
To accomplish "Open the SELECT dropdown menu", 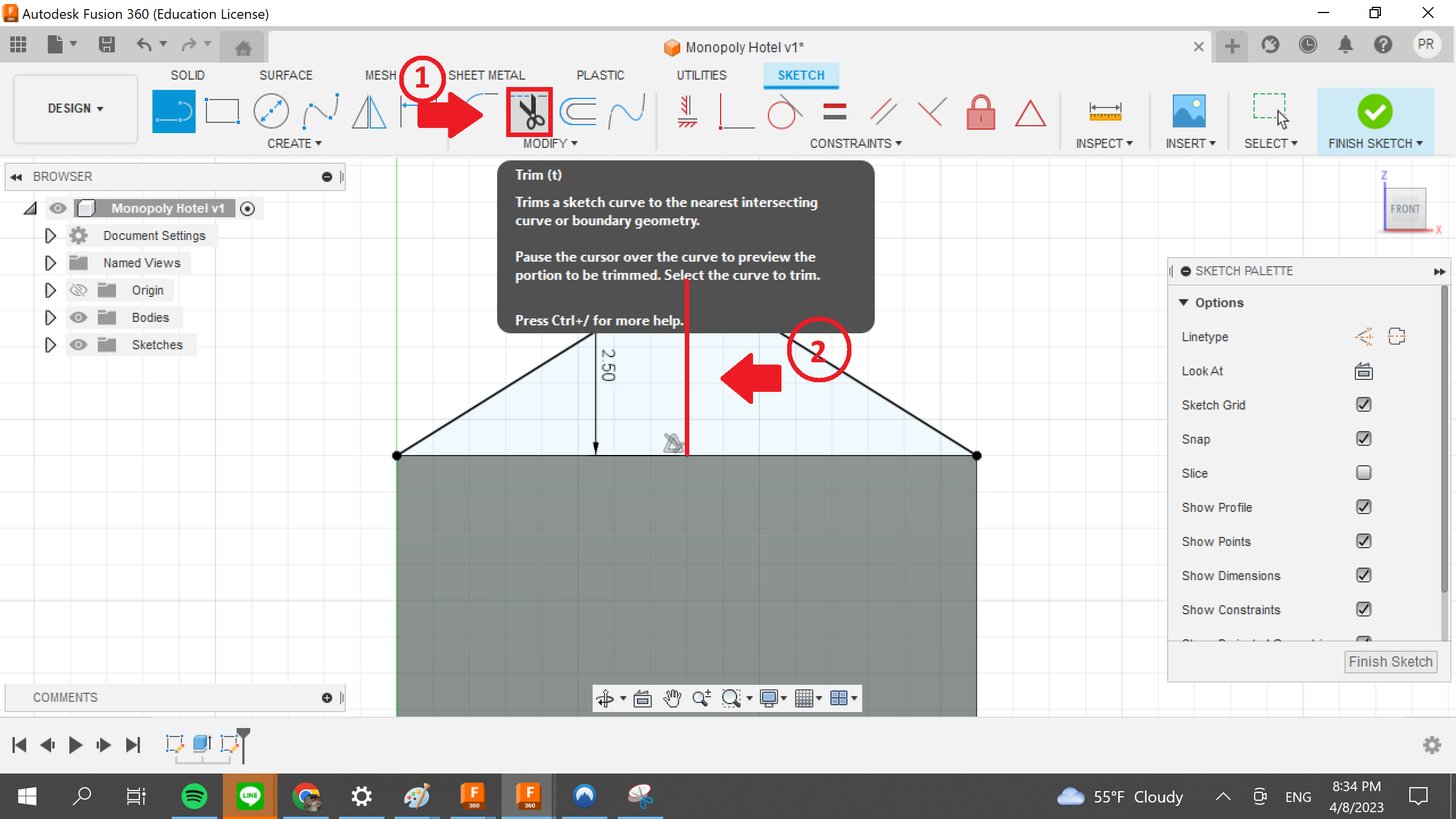I will 1271,143.
